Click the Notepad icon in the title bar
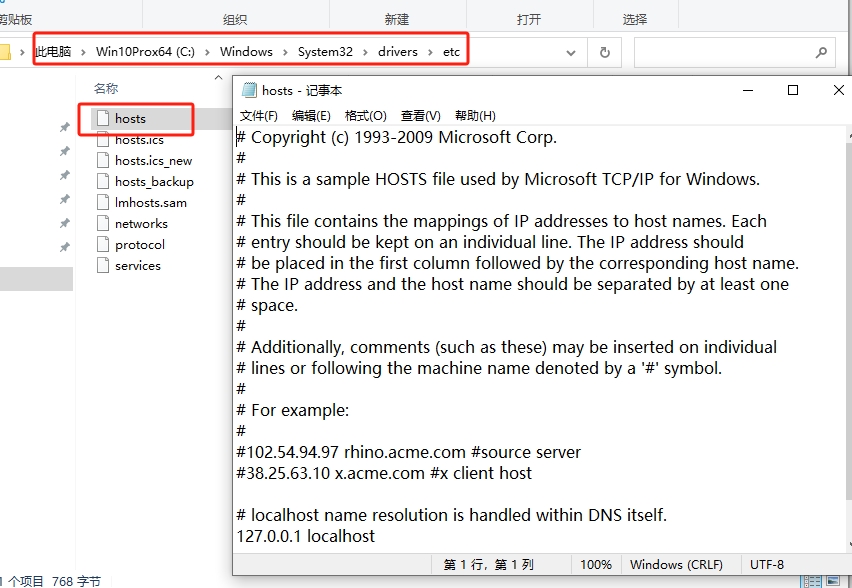This screenshot has height=588, width=852. pos(249,90)
